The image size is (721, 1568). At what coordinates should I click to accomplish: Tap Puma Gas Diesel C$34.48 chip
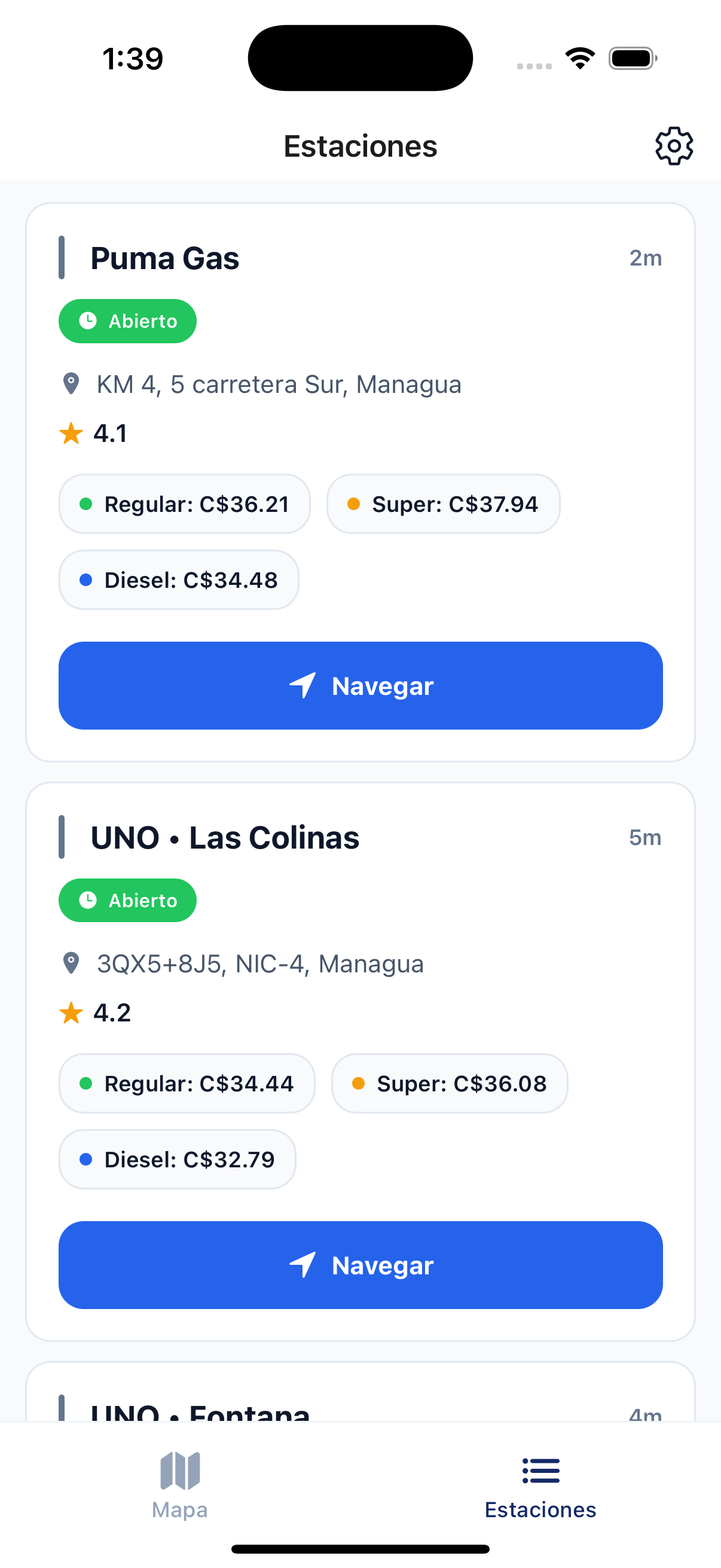click(x=178, y=579)
